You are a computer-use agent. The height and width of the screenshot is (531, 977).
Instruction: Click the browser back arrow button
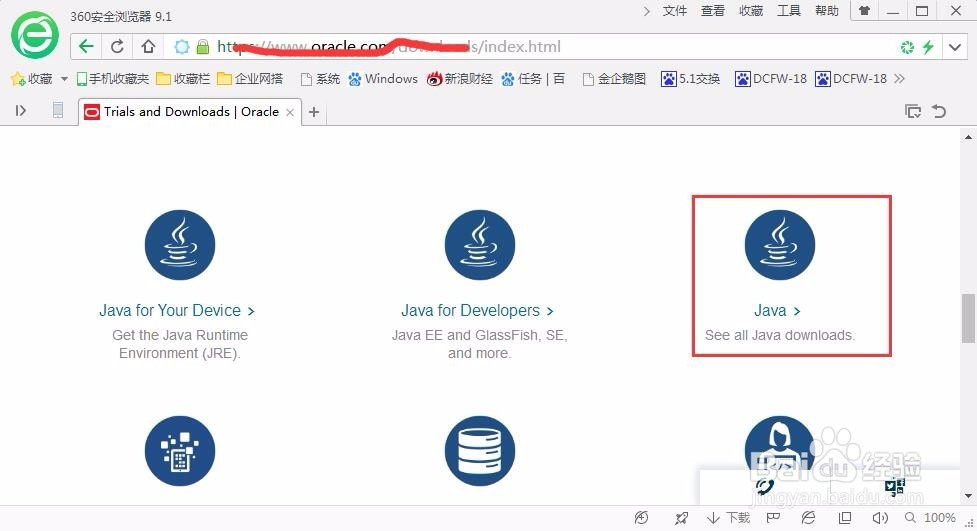coord(86,47)
